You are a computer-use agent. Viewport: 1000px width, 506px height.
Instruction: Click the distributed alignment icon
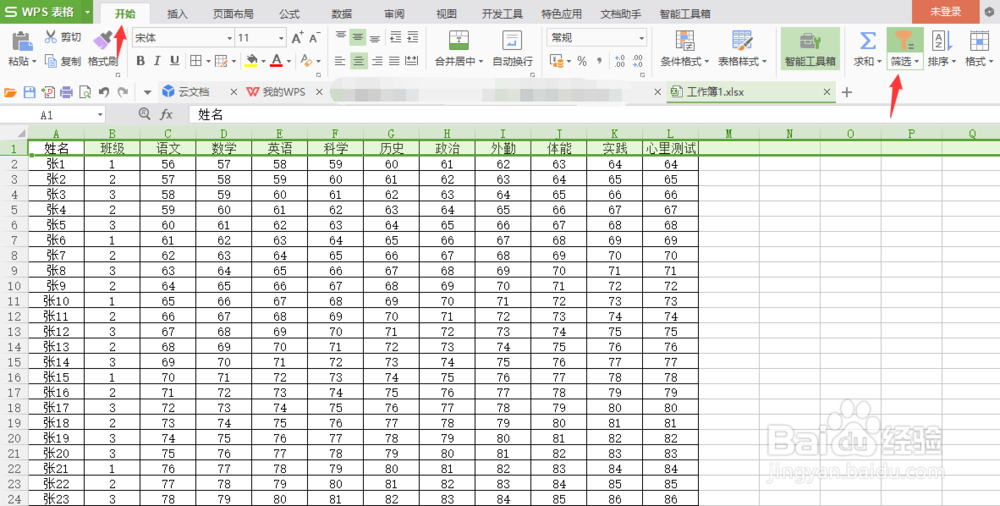412,61
